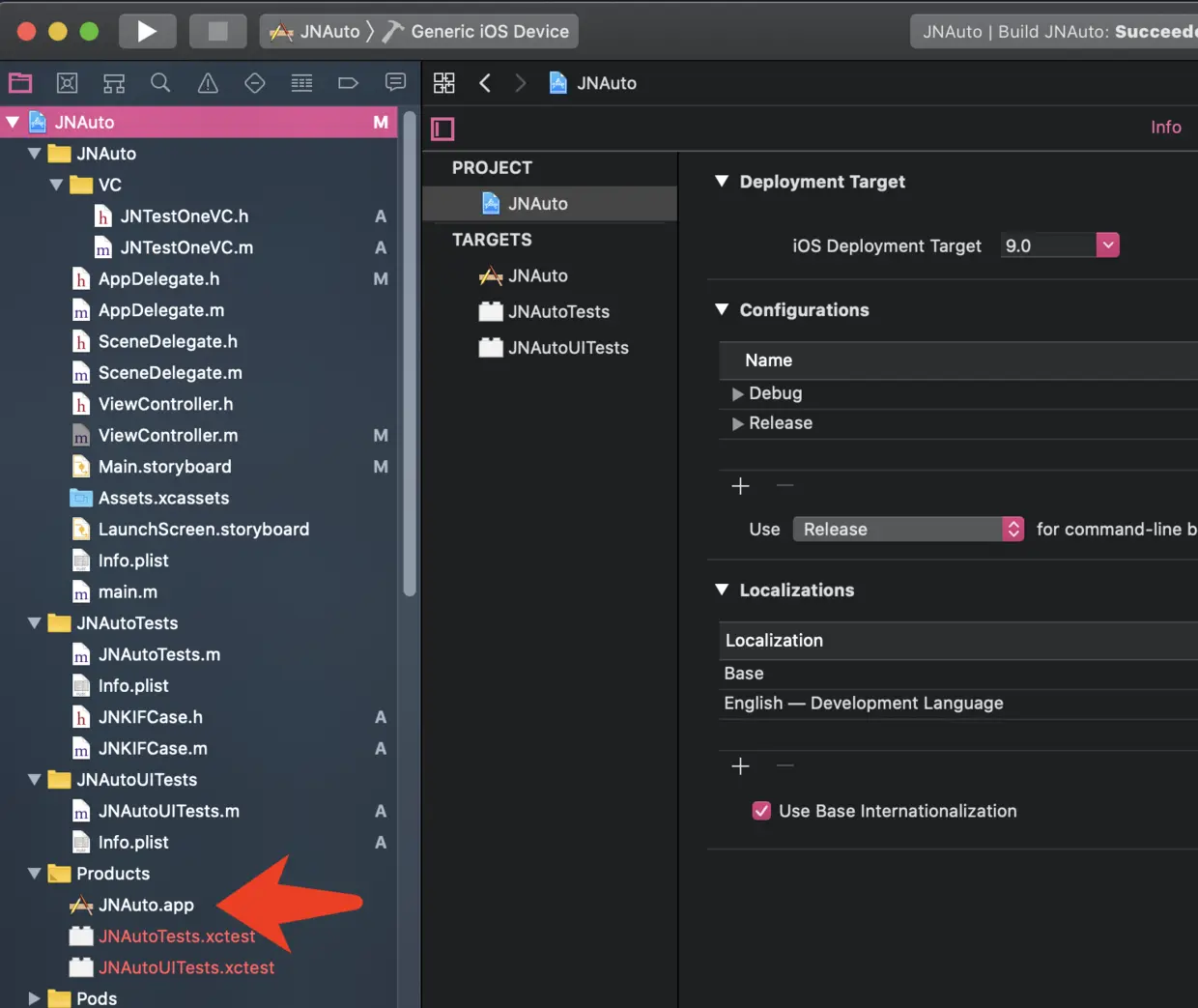Open the Source Control navigator

67,83
